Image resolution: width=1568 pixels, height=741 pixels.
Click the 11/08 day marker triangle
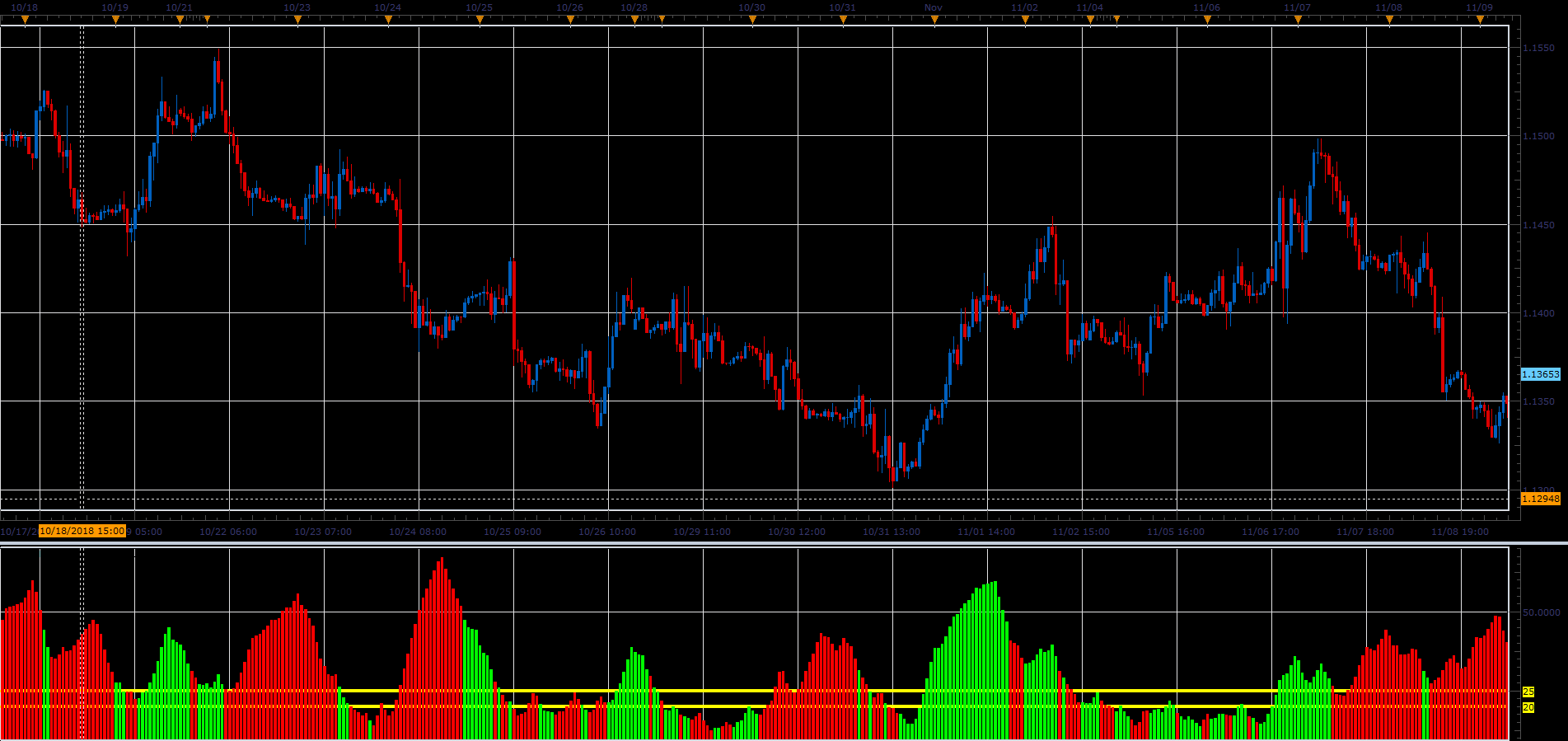pyautogui.click(x=1389, y=21)
